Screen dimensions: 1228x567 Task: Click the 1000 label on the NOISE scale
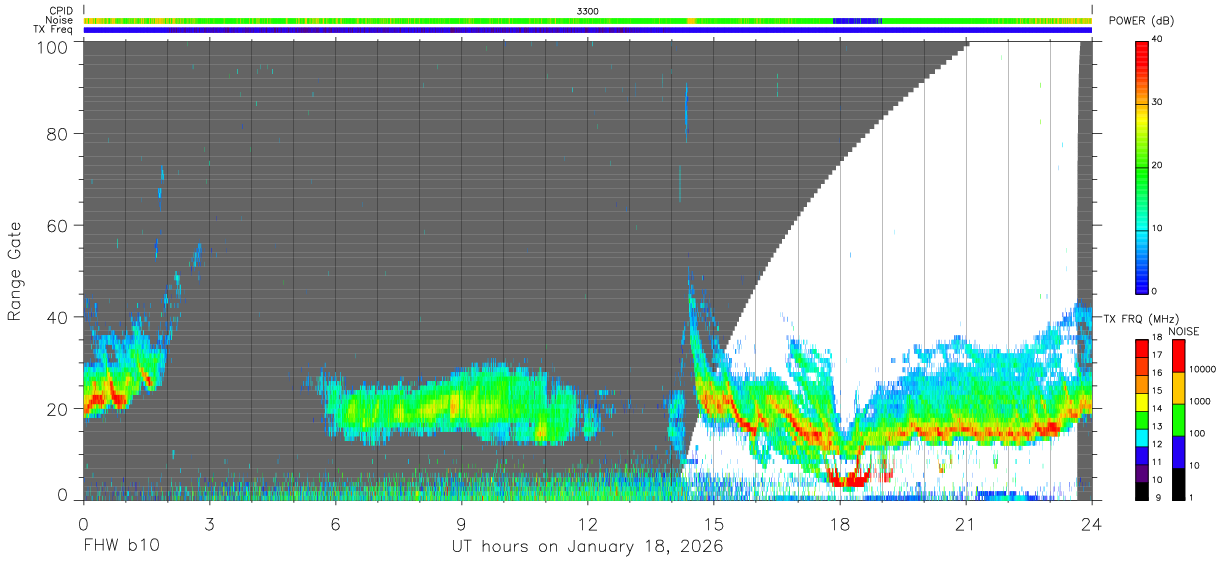(1201, 402)
